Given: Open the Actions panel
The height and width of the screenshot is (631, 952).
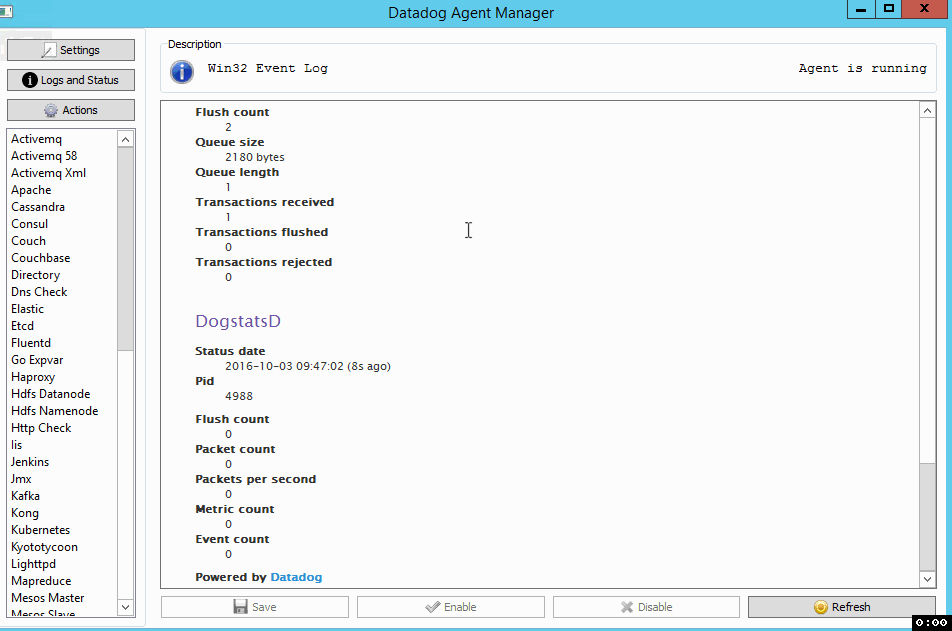Looking at the screenshot, I should (x=70, y=109).
